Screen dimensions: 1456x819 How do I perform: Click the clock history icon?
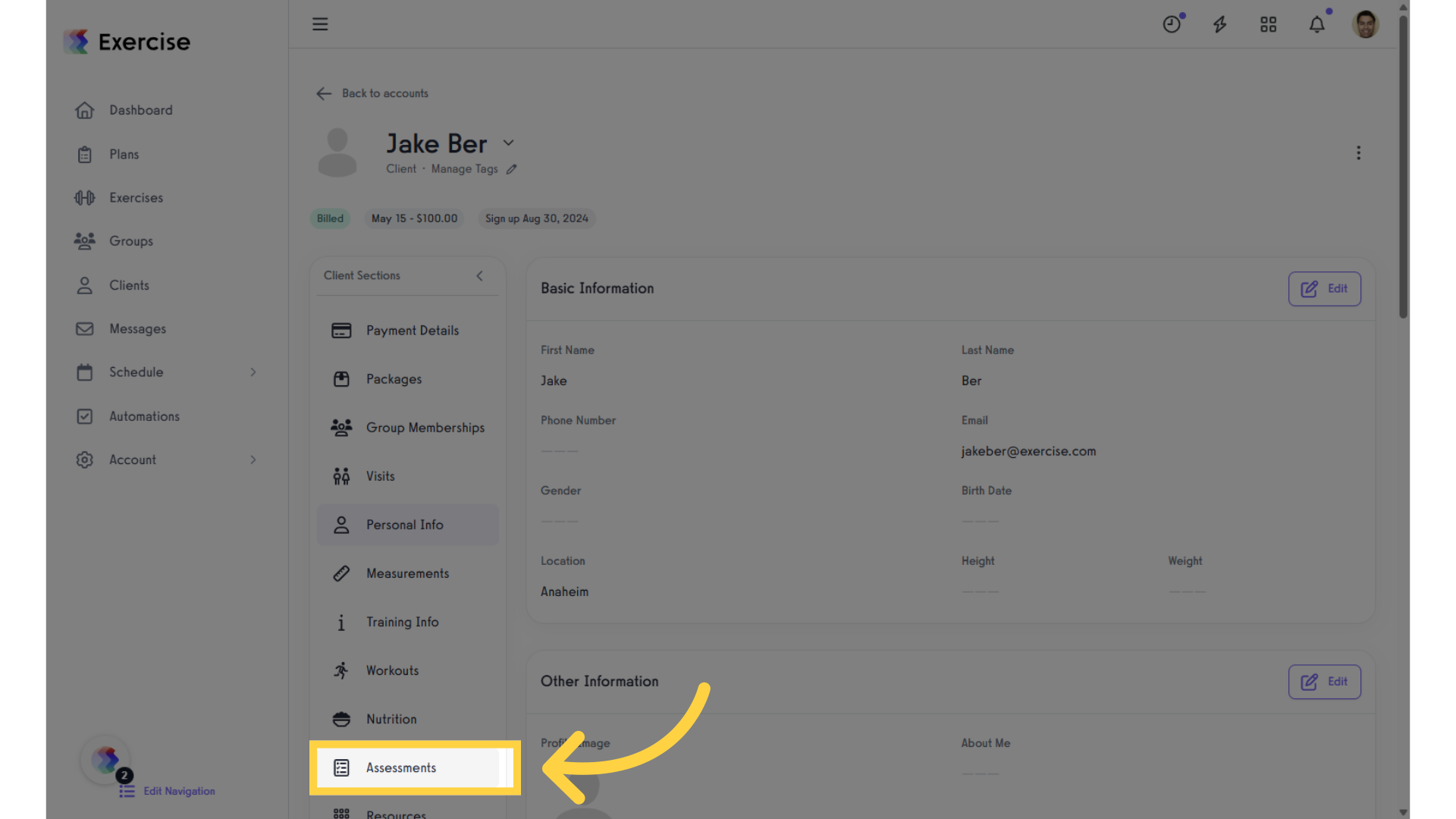1172,24
